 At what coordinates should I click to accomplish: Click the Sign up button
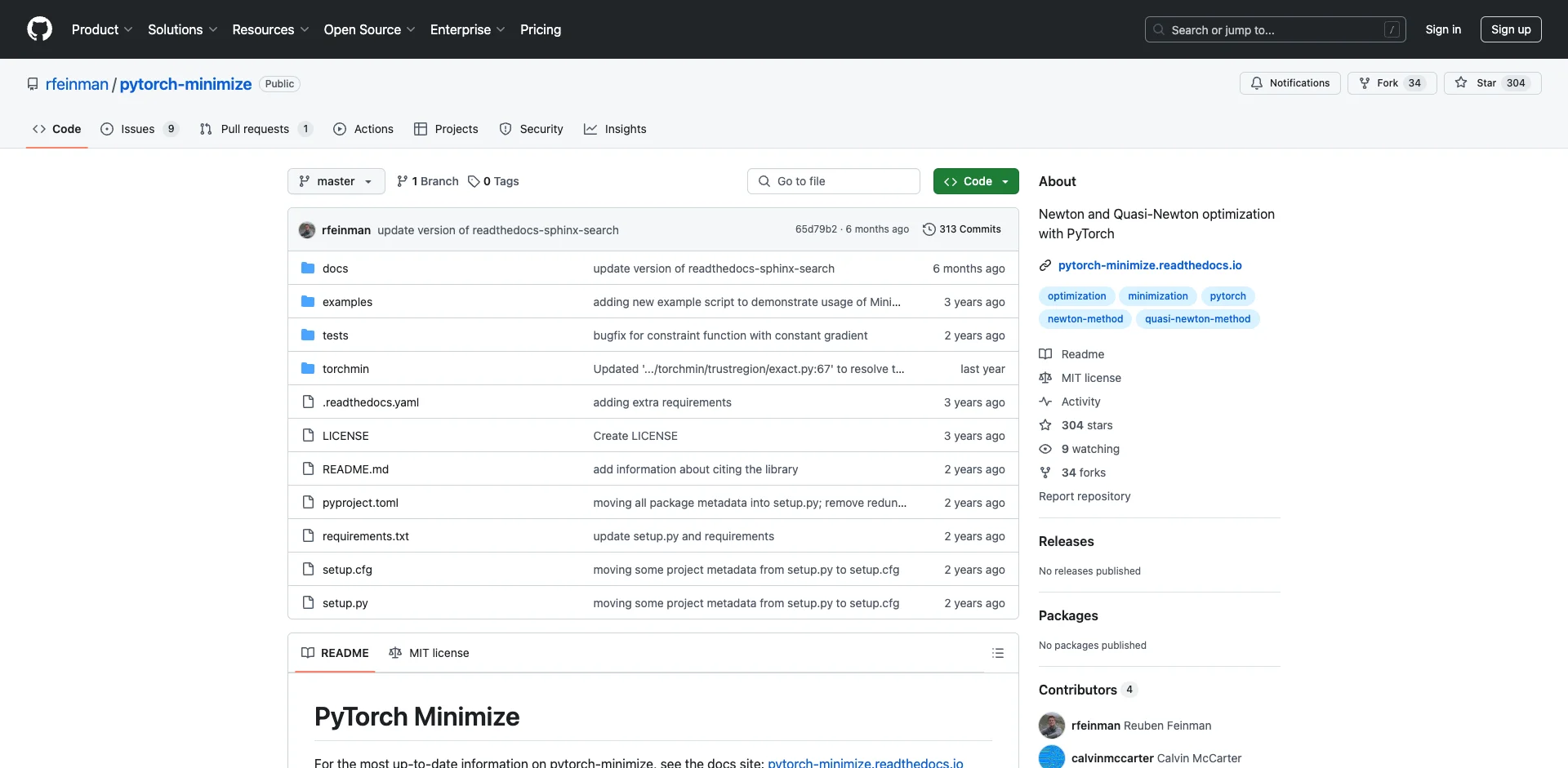(1511, 29)
